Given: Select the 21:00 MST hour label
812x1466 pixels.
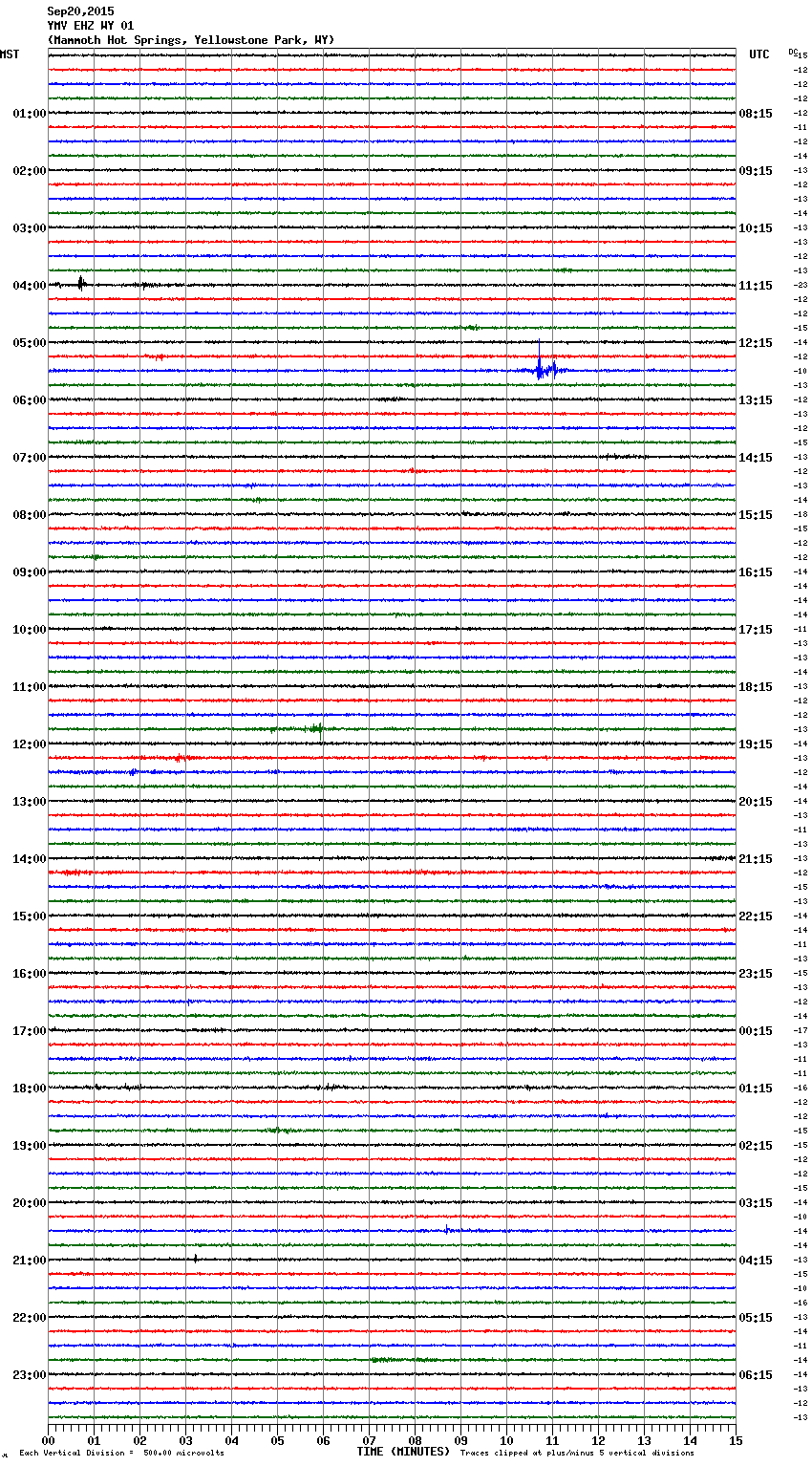Looking at the screenshot, I should click(x=30, y=1261).
